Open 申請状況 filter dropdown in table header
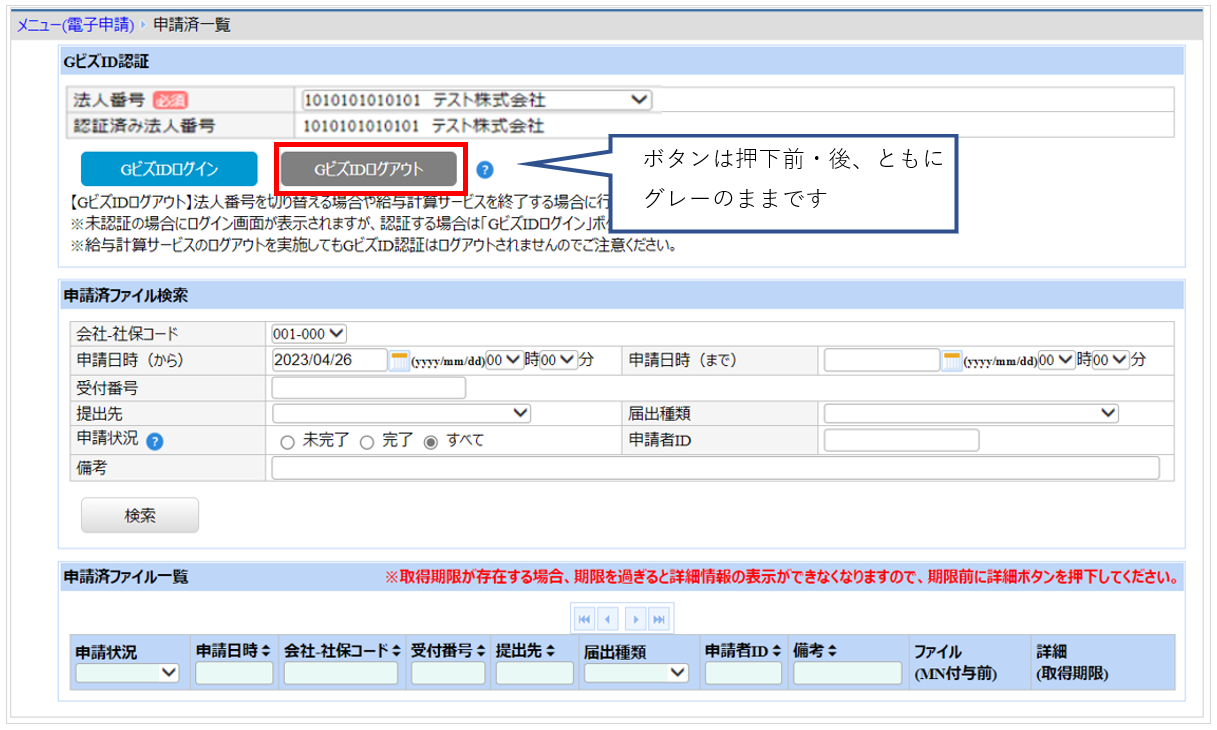 pos(127,674)
